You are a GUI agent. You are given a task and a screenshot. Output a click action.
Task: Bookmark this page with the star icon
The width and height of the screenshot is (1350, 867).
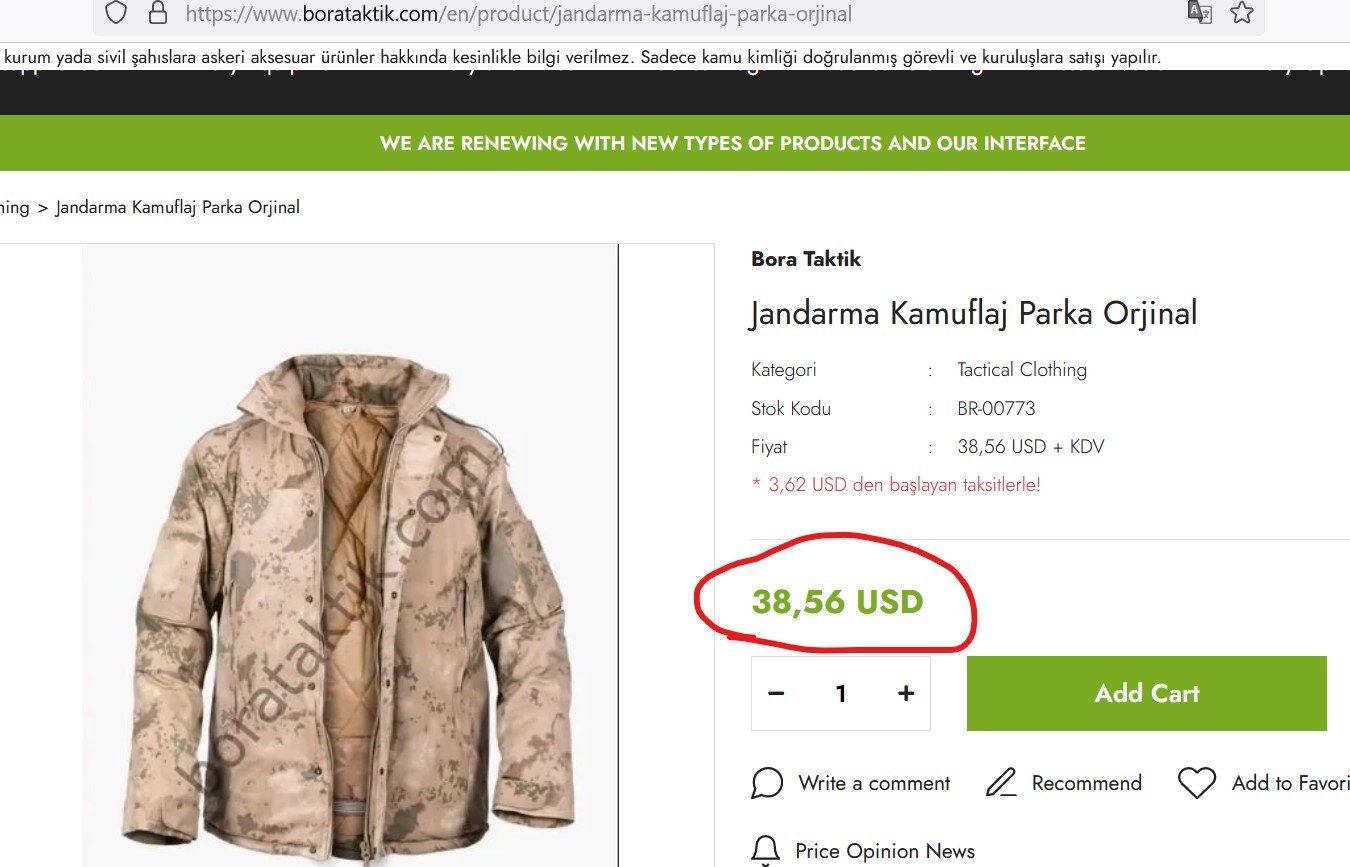point(1241,13)
